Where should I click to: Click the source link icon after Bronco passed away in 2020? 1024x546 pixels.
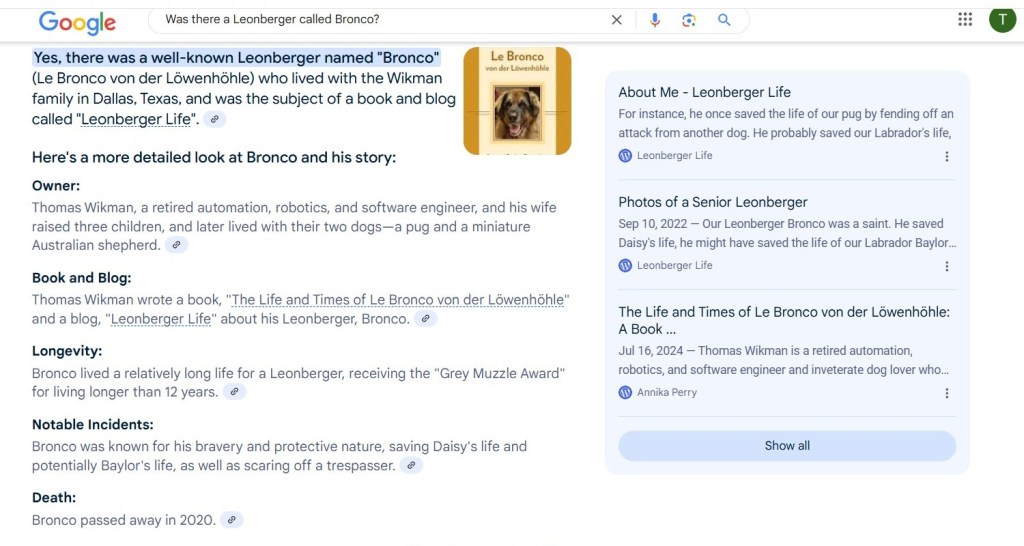[231, 520]
